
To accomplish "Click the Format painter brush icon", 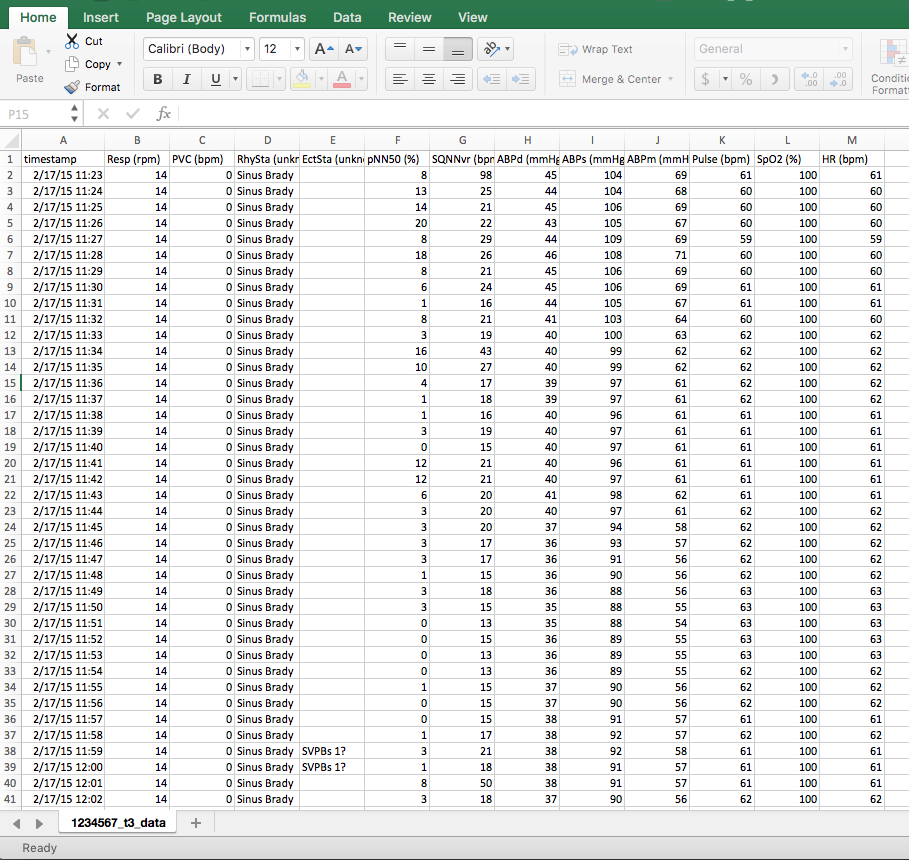I will [73, 87].
